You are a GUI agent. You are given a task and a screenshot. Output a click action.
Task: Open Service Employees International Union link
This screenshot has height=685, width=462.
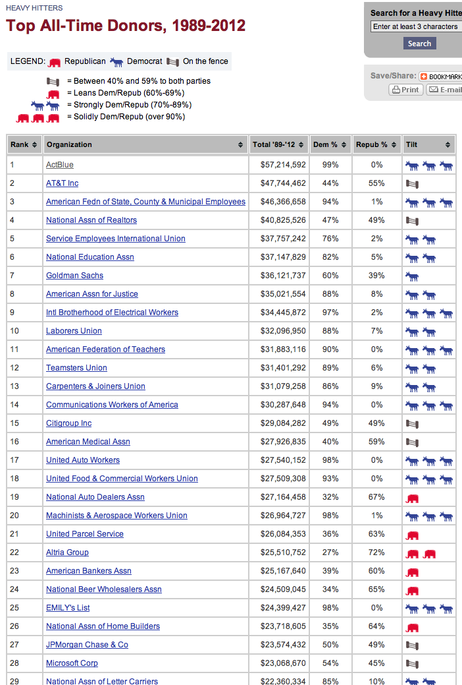pyautogui.click(x=116, y=239)
